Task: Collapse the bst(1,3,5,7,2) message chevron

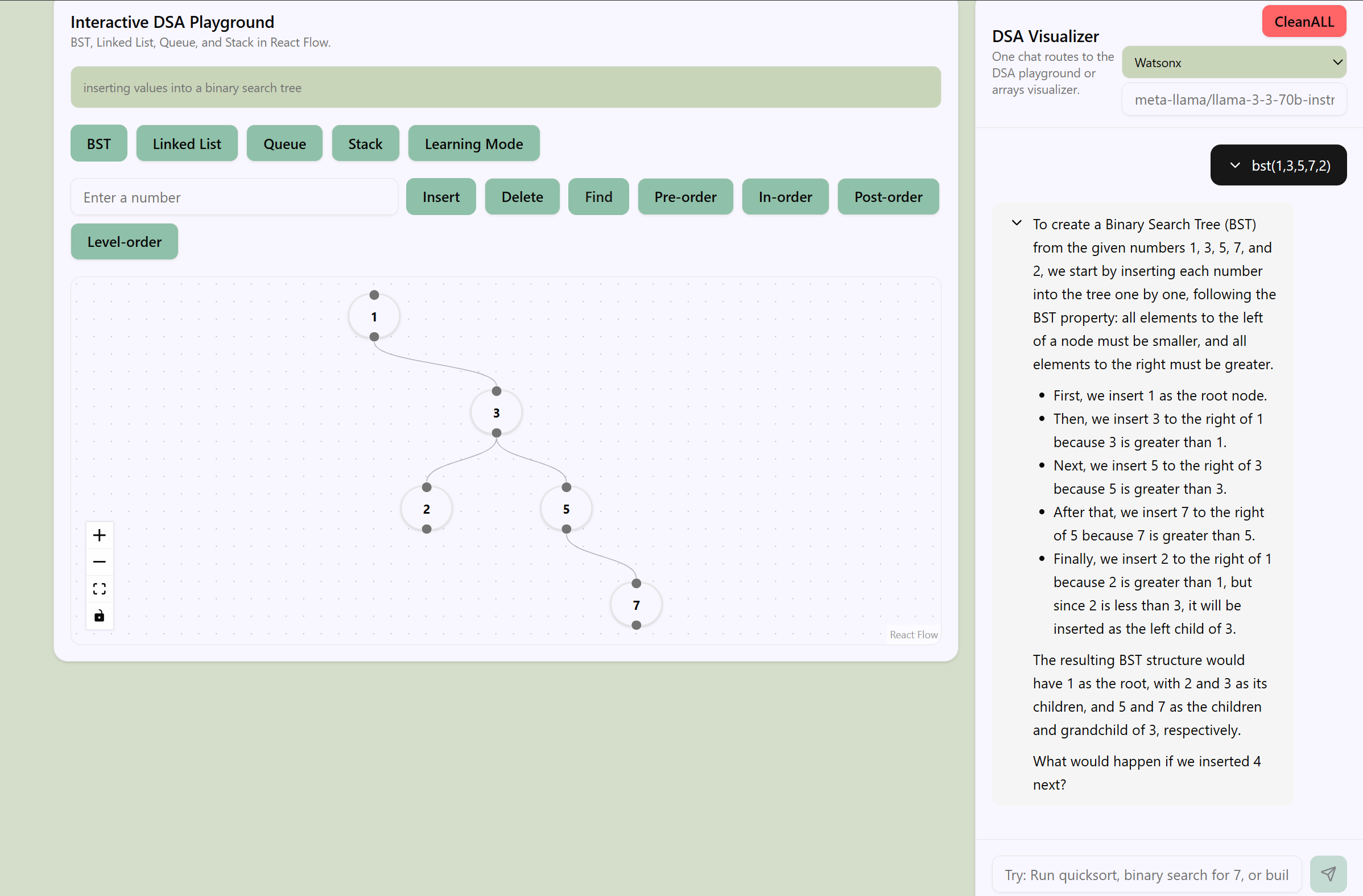Action: pos(1236,166)
